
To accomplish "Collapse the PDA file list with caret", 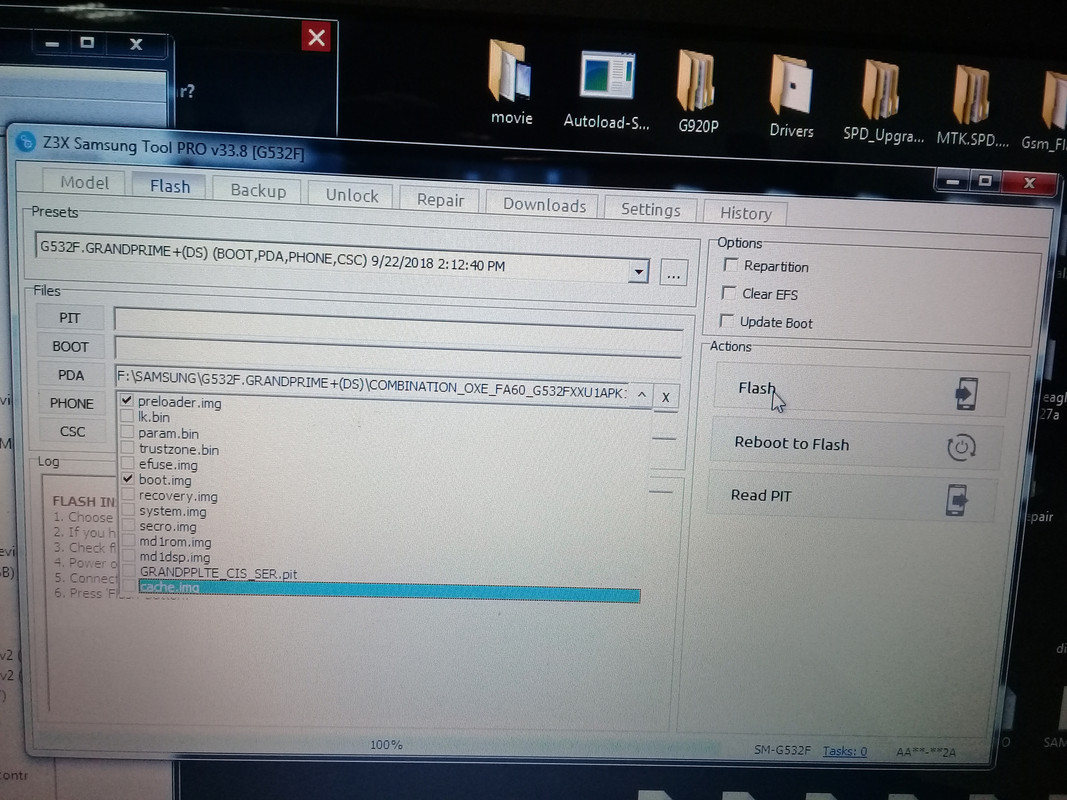I will [641, 395].
